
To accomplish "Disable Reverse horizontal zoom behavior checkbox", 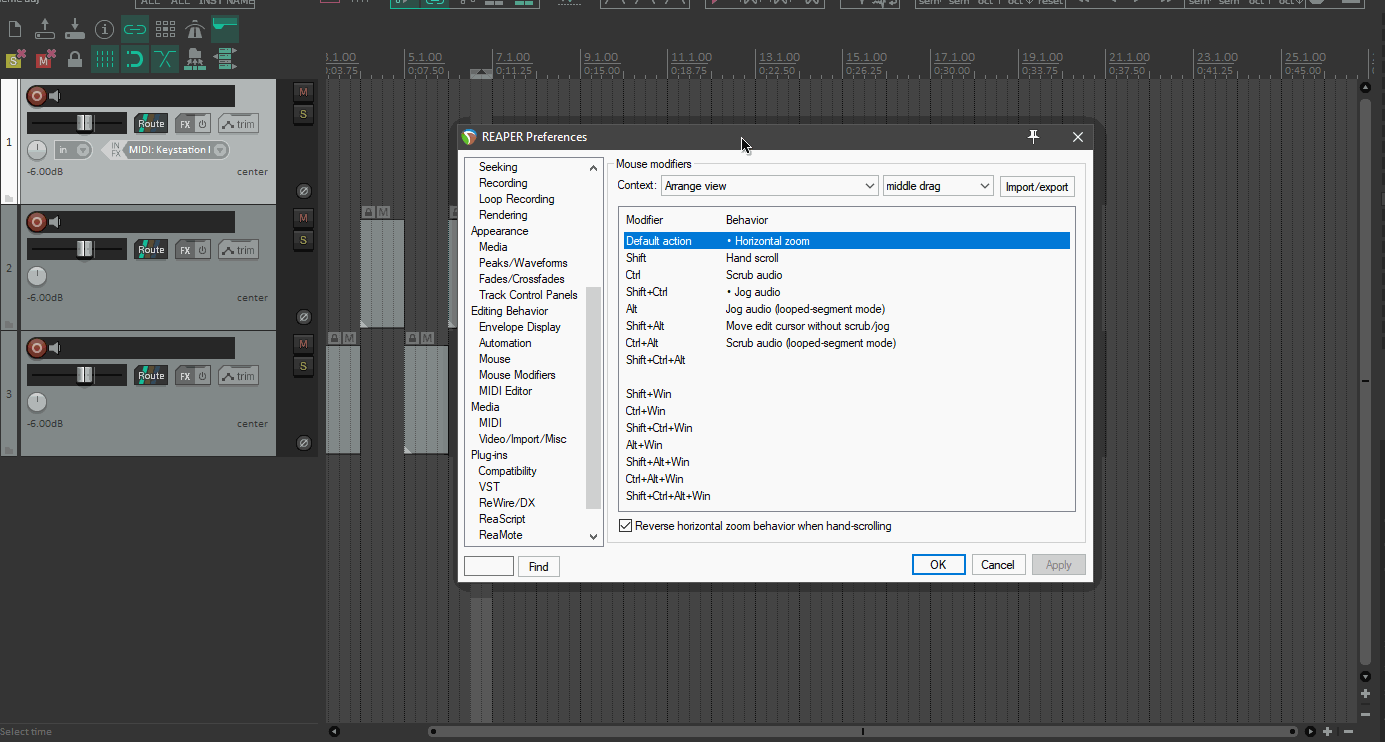I will coord(626,526).
